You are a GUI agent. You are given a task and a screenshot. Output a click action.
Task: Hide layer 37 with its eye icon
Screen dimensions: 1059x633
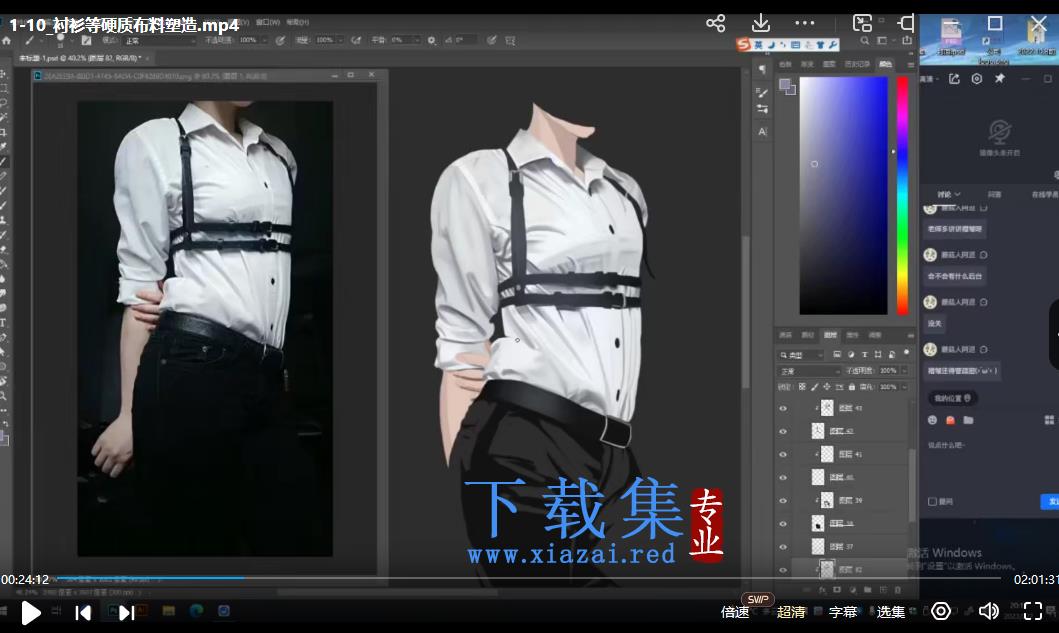click(x=783, y=547)
